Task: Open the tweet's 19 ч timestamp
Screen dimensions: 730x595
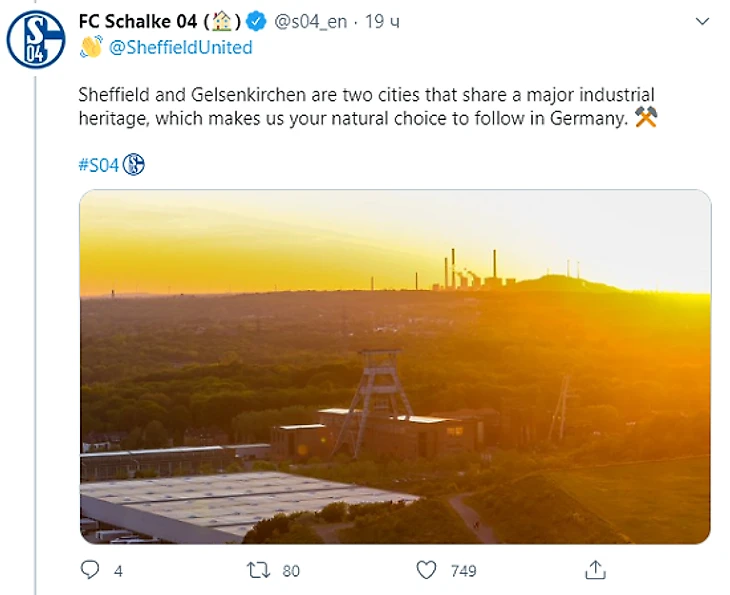Action: click(382, 21)
